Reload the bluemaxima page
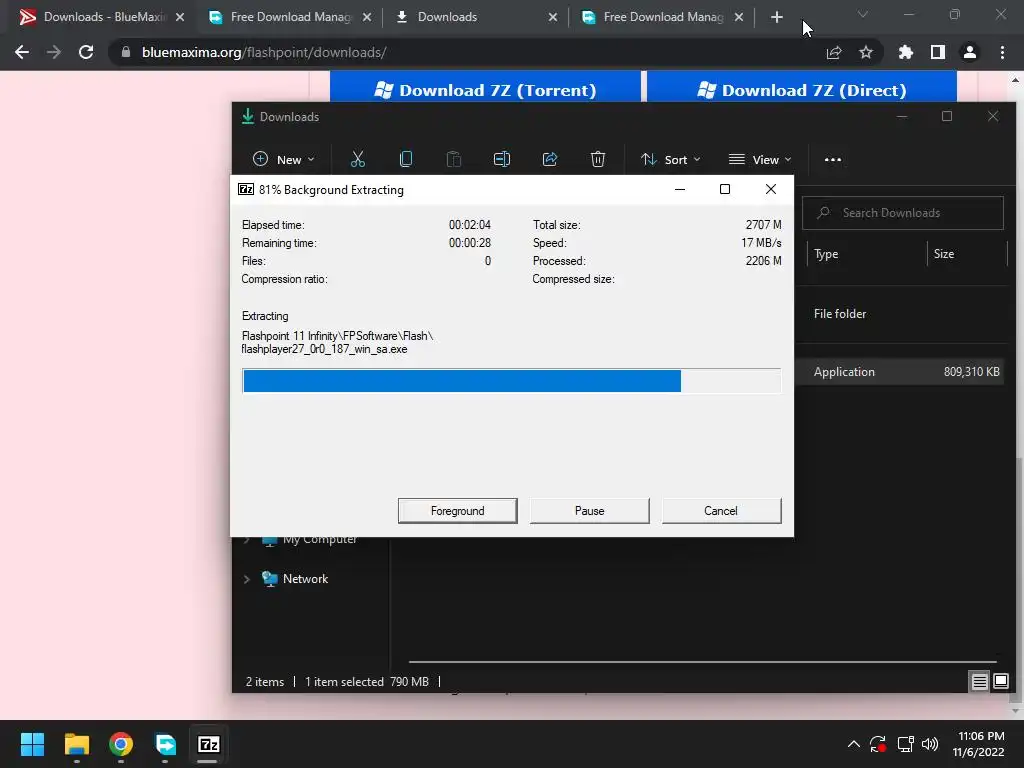 (x=86, y=52)
